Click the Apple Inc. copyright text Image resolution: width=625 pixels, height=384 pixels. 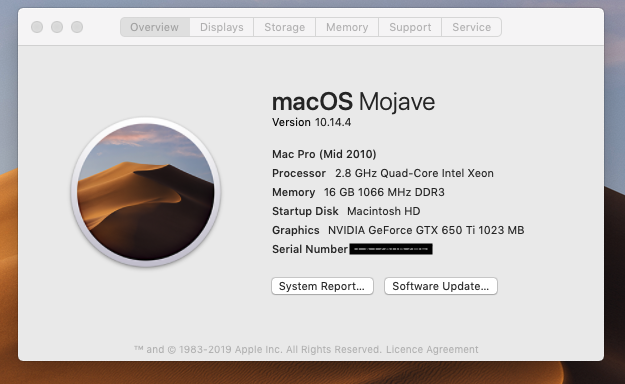(258, 350)
